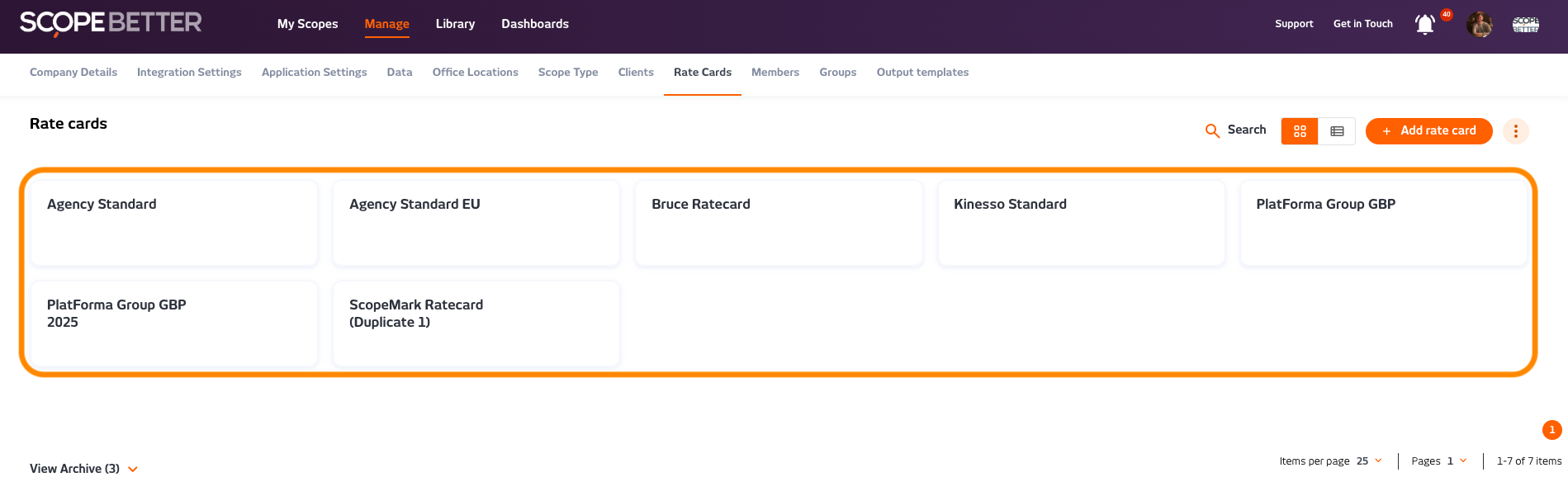Expand the View Archive (3) section
The image size is (1568, 496).
[83, 469]
